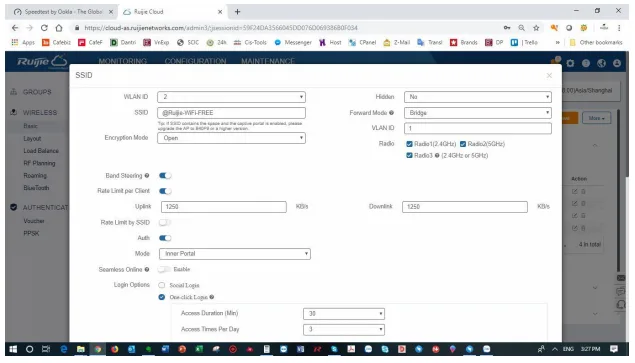Open Forward Mode dropdown
Viewport: 635px width, 363px height.
pos(478,113)
